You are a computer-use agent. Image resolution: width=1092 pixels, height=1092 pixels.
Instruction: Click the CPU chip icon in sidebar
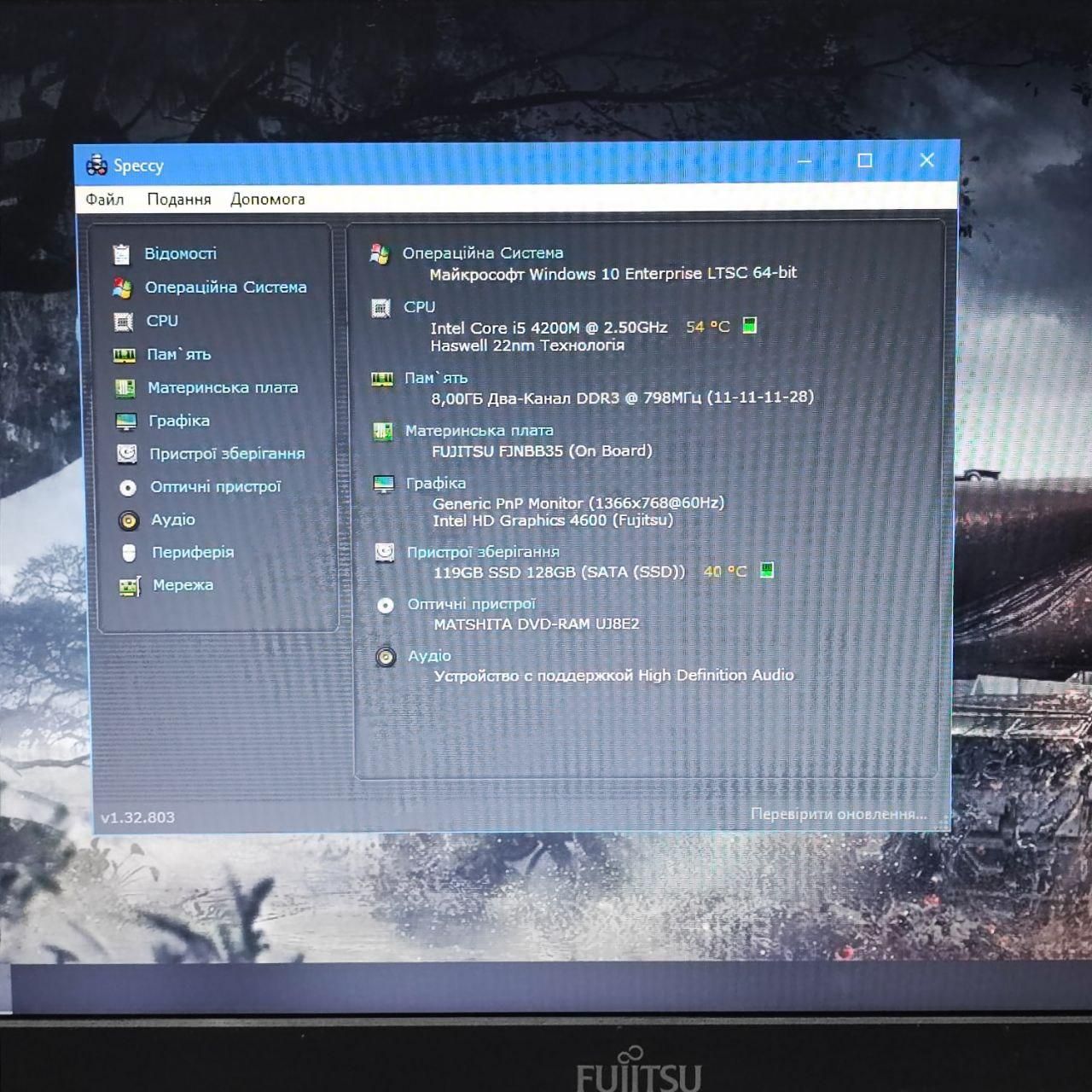click(124, 322)
